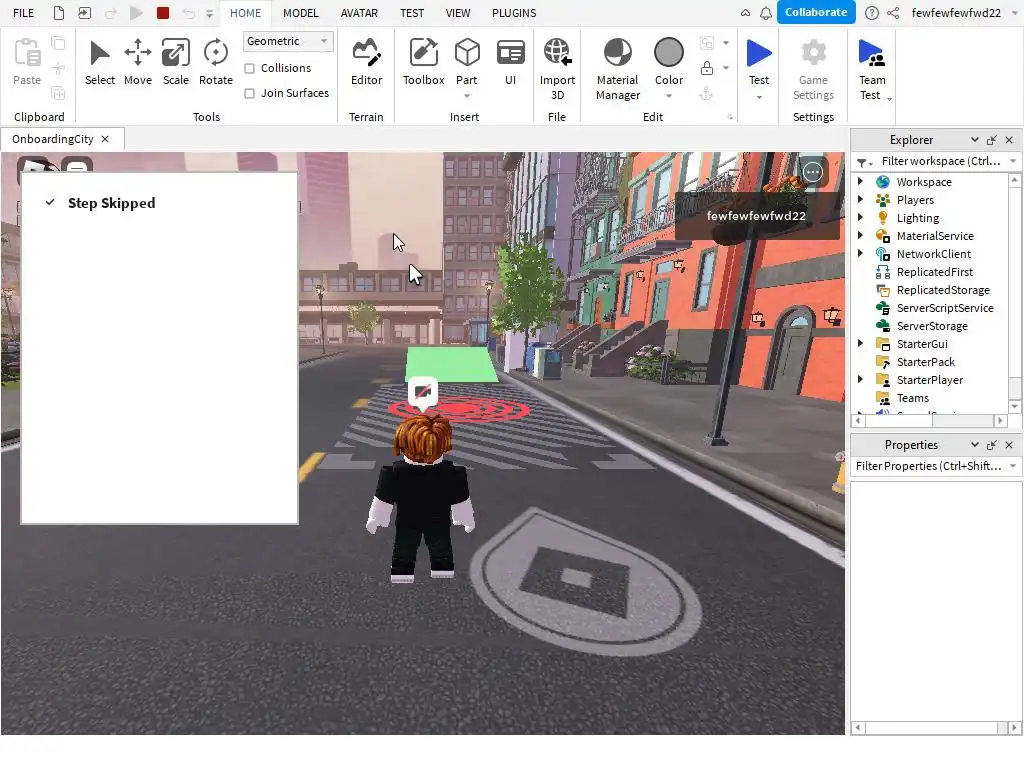Click the share icon beside username
Screen dimensions: 1024x768
(x=893, y=13)
